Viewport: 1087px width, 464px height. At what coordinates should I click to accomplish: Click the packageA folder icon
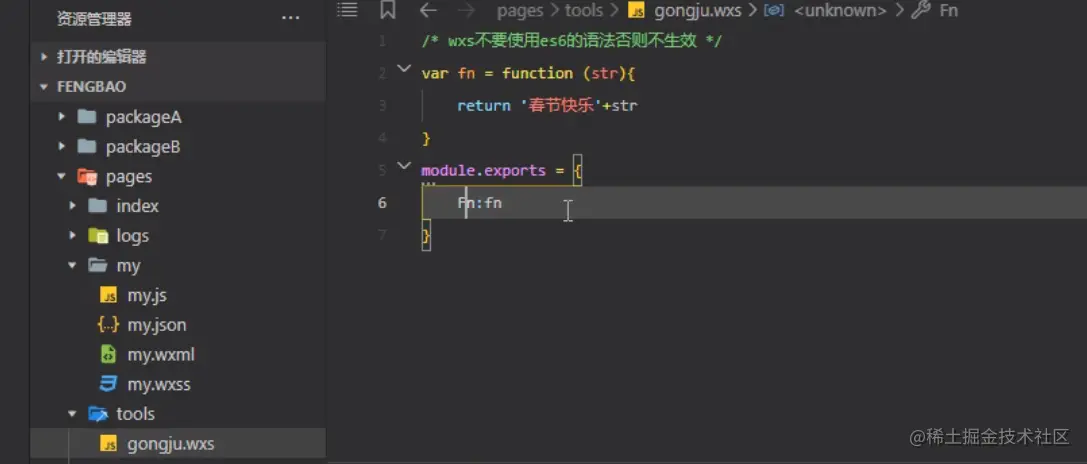point(87,117)
